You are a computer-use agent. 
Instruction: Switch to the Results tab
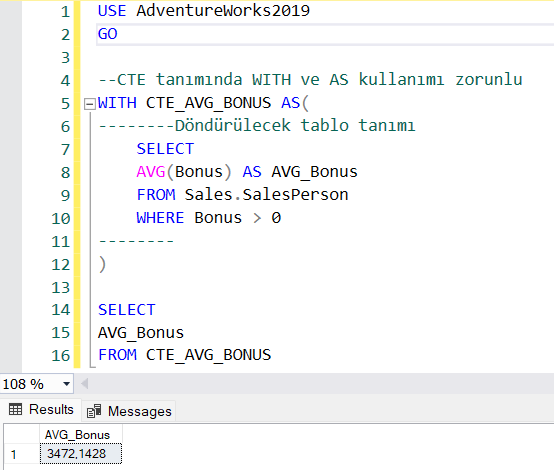[41, 410]
